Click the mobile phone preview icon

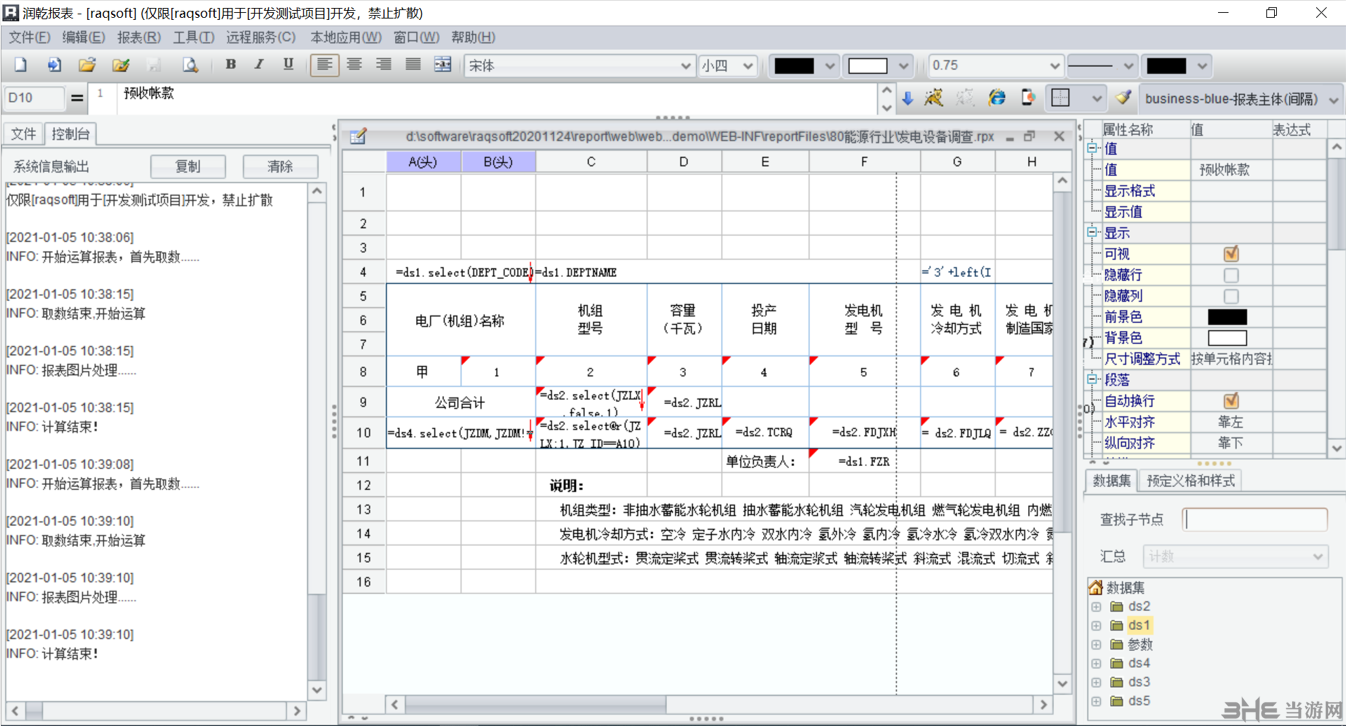(1027, 97)
